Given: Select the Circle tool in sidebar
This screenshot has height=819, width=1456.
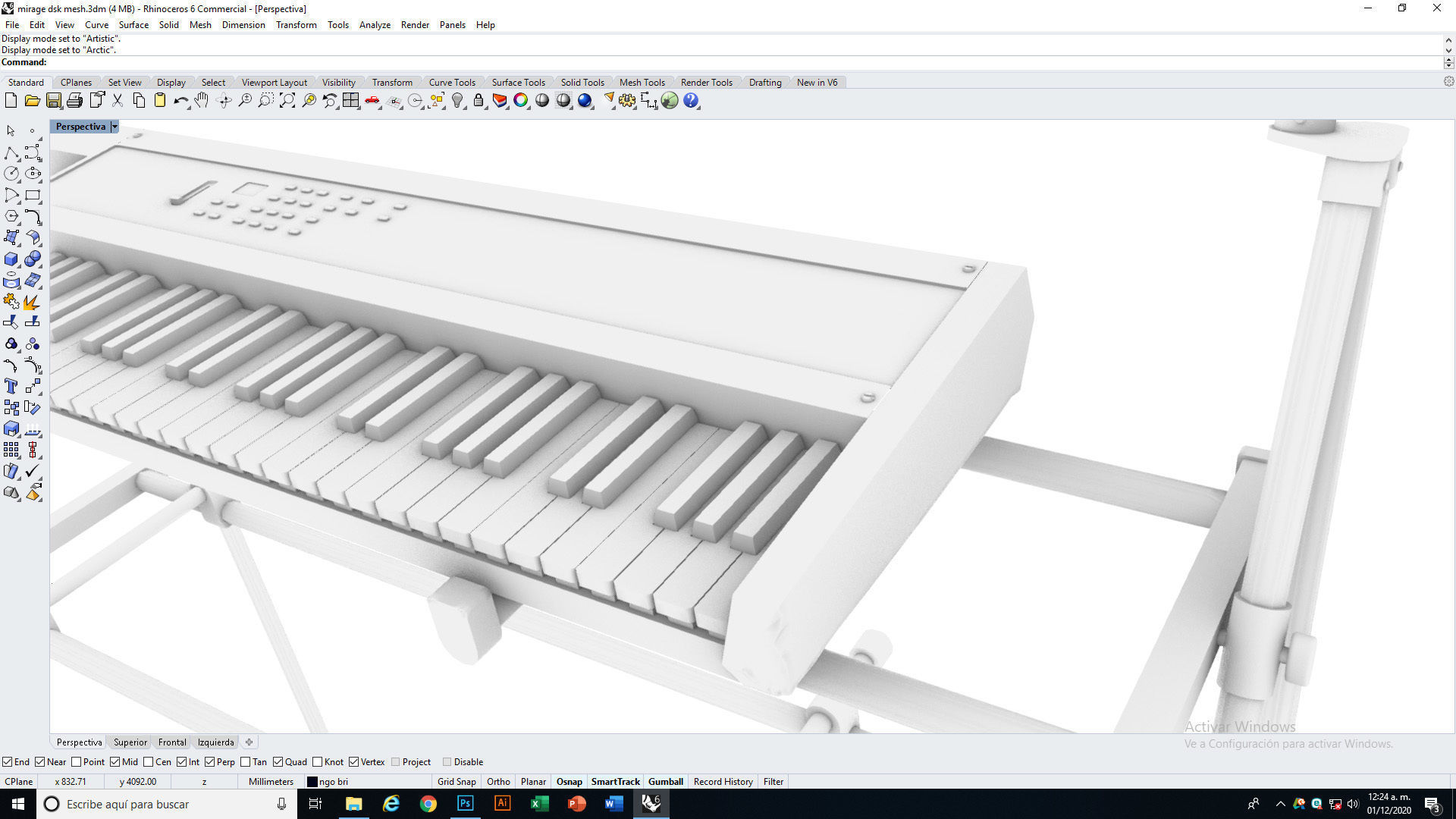Looking at the screenshot, I should tap(11, 174).
